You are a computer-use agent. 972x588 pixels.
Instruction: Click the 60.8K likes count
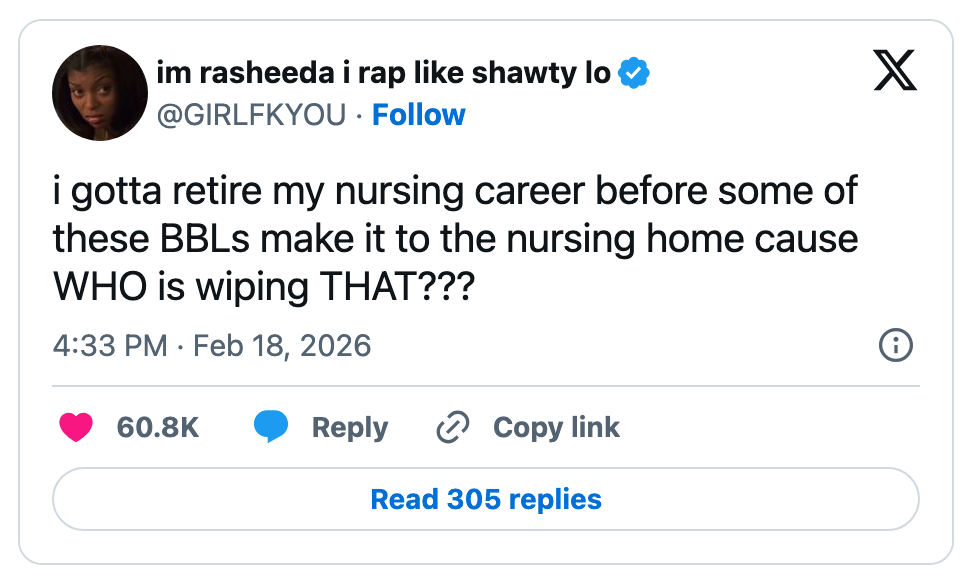tap(158, 428)
